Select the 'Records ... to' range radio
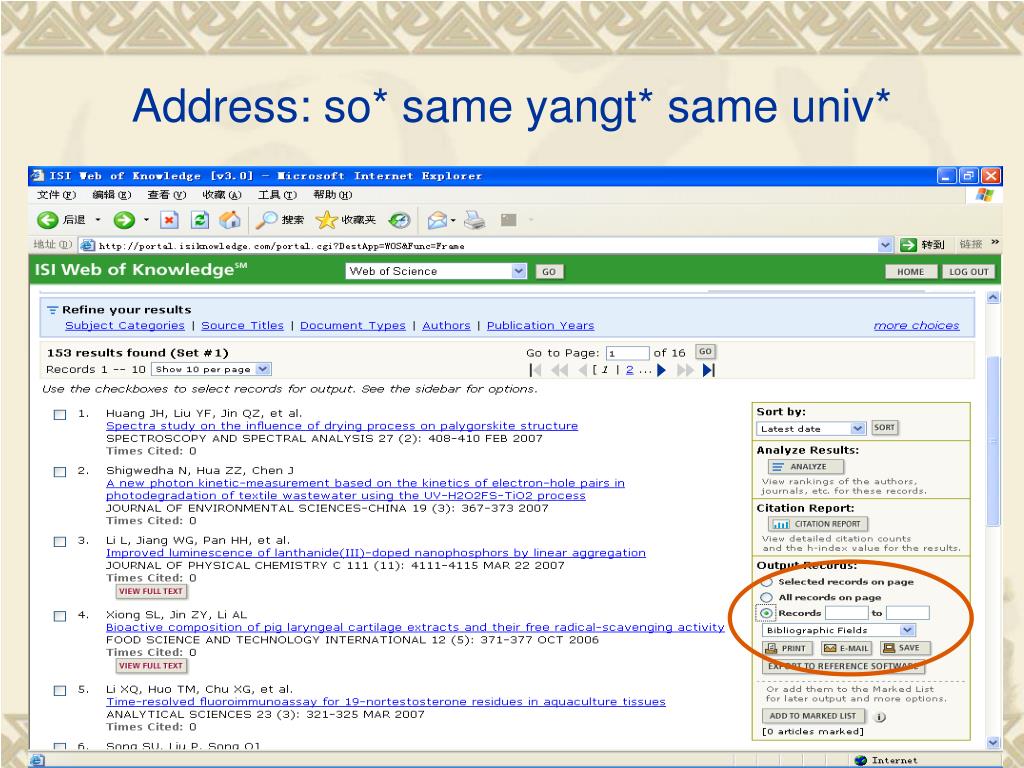 767,613
